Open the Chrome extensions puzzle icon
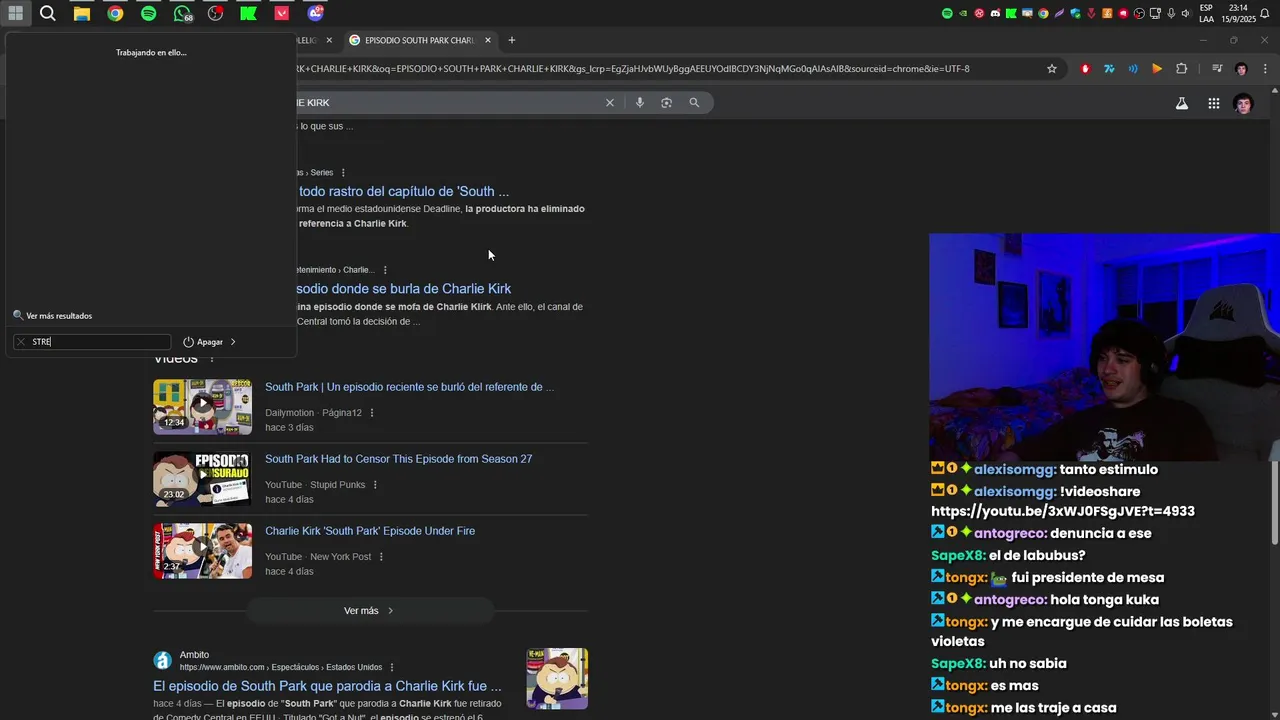The width and height of the screenshot is (1280, 720). [1181, 69]
